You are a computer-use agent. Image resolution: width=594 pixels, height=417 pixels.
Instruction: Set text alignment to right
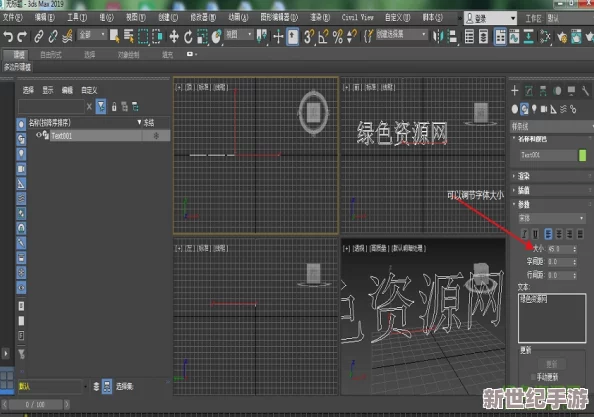tap(569, 234)
